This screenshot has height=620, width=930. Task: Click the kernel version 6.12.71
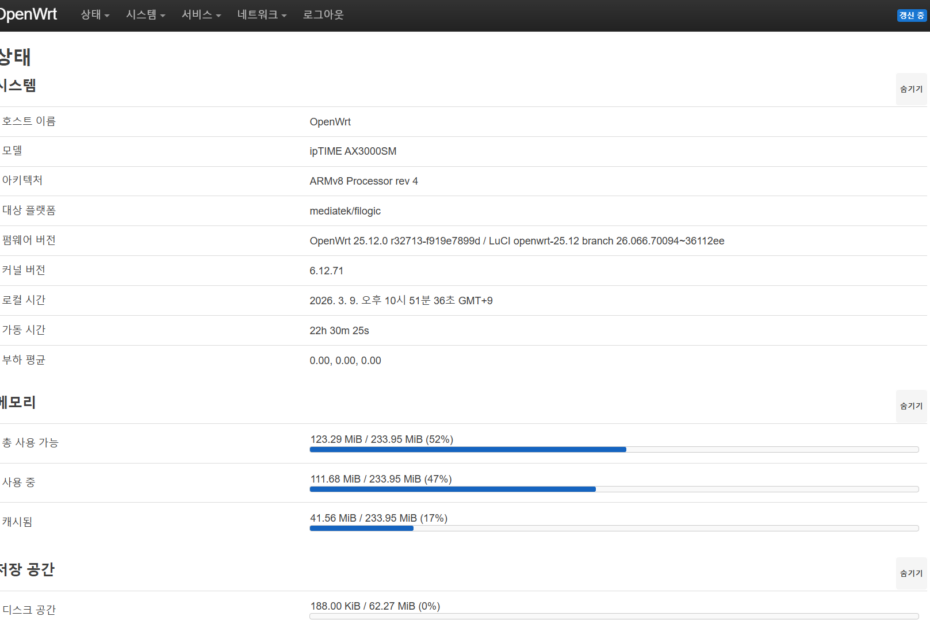(327, 270)
